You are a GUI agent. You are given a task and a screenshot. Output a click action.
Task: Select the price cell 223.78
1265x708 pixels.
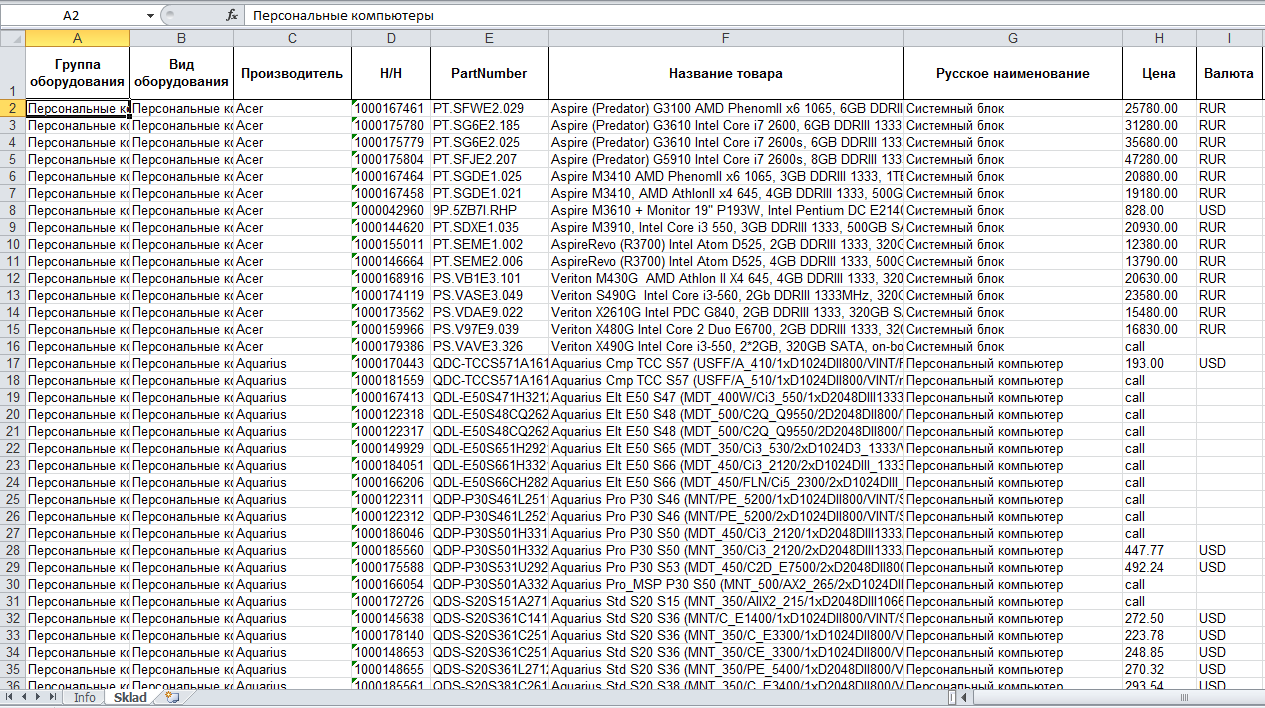point(1159,635)
